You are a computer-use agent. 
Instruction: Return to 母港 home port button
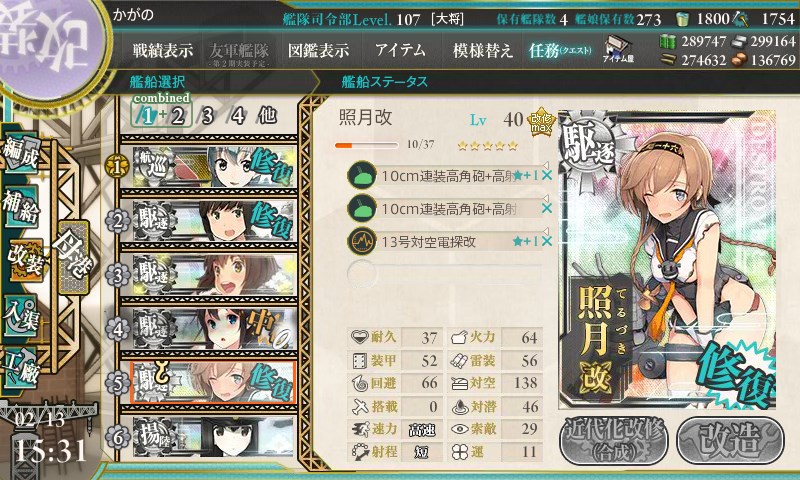click(x=74, y=258)
